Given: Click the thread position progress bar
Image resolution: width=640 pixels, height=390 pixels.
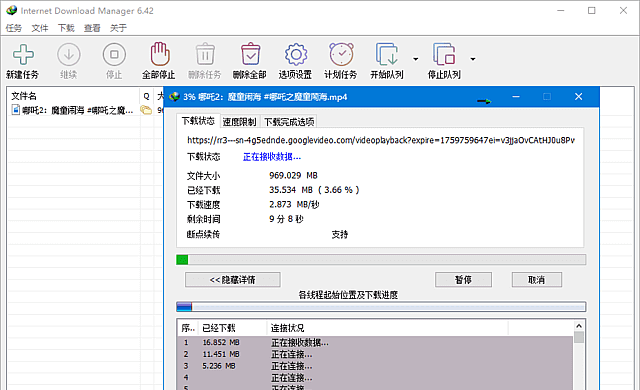Looking at the screenshot, I should tap(381, 307).
